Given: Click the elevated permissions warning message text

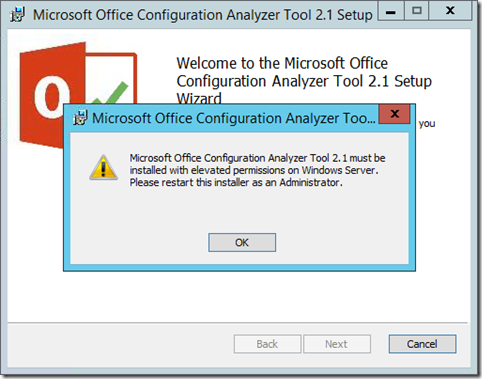Looking at the screenshot, I should 257,170.
